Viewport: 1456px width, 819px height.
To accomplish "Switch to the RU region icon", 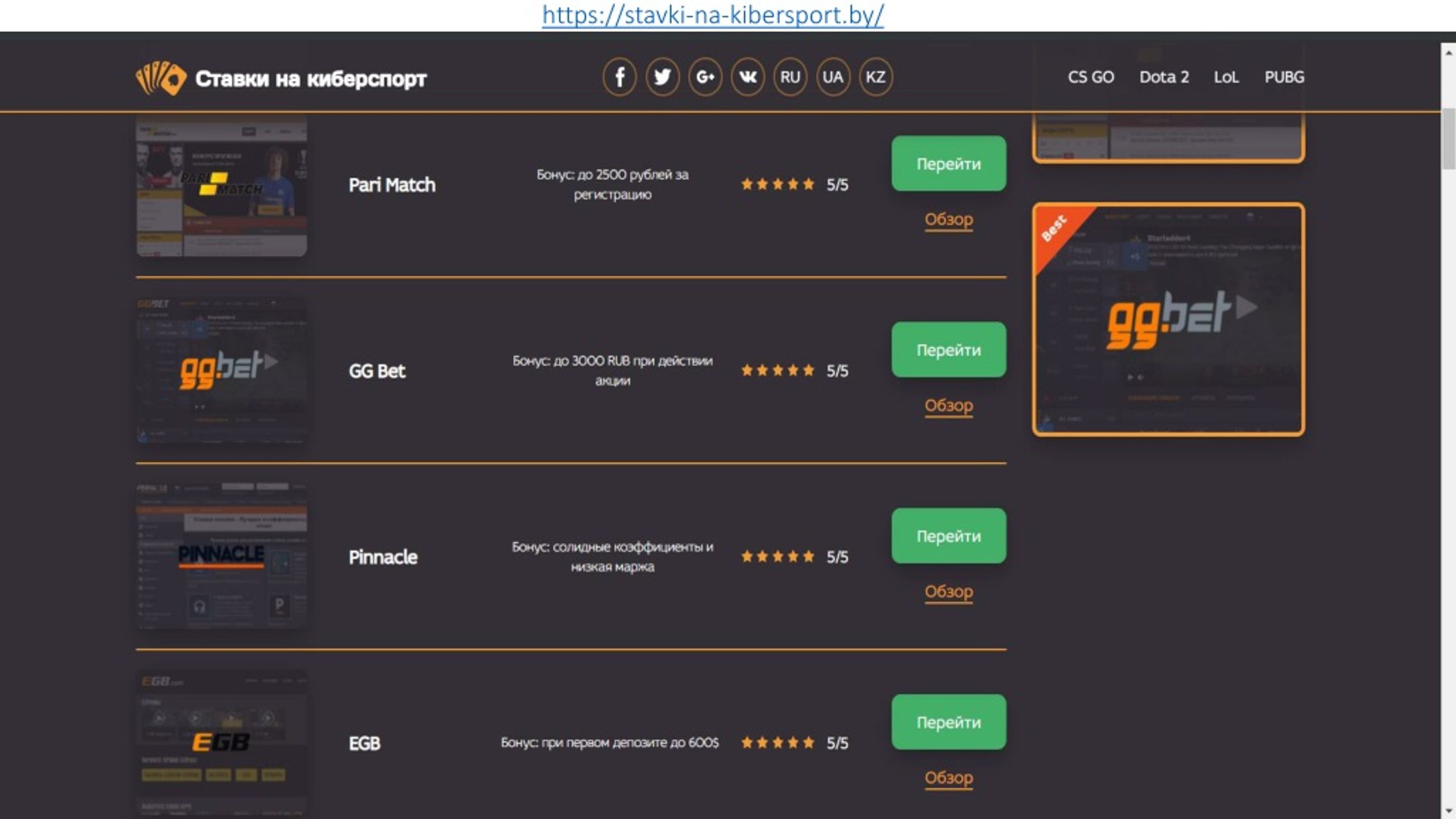I will tap(790, 77).
